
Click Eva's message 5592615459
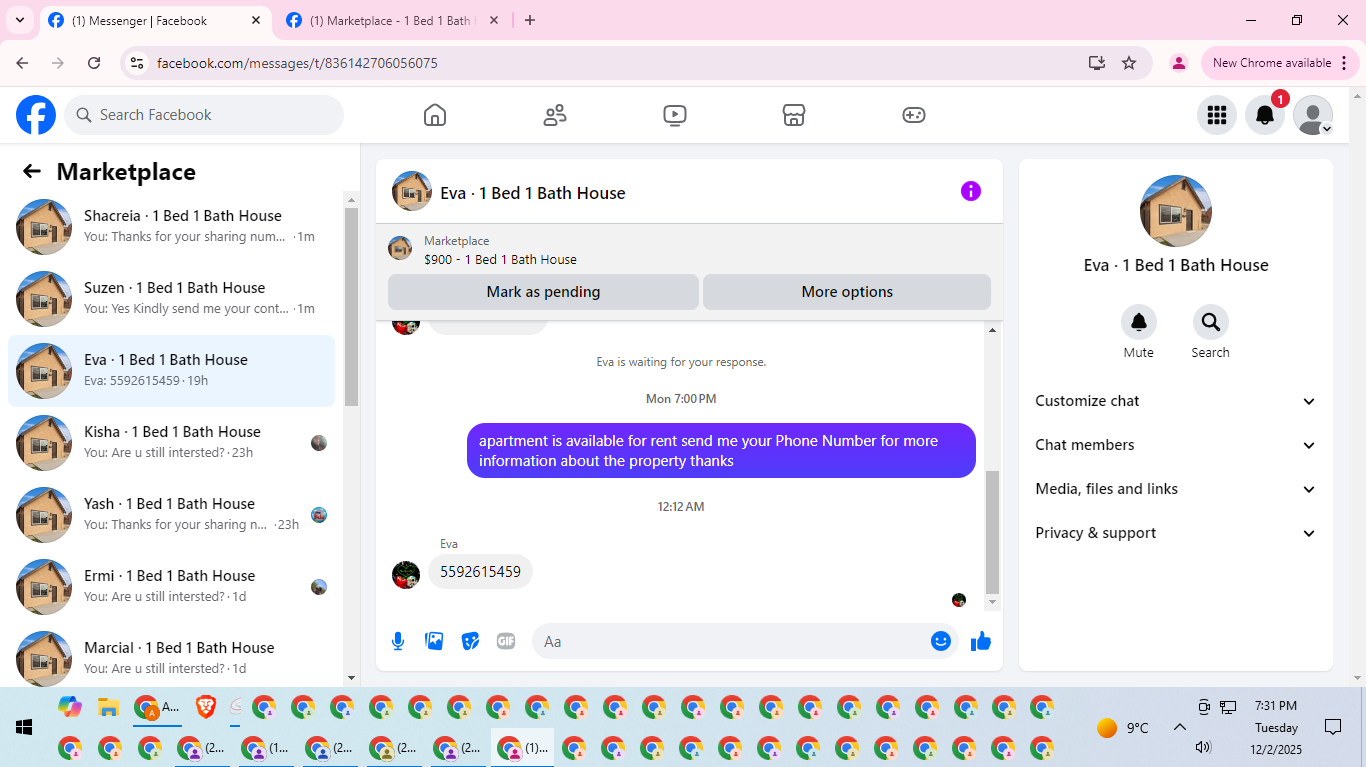tap(480, 572)
